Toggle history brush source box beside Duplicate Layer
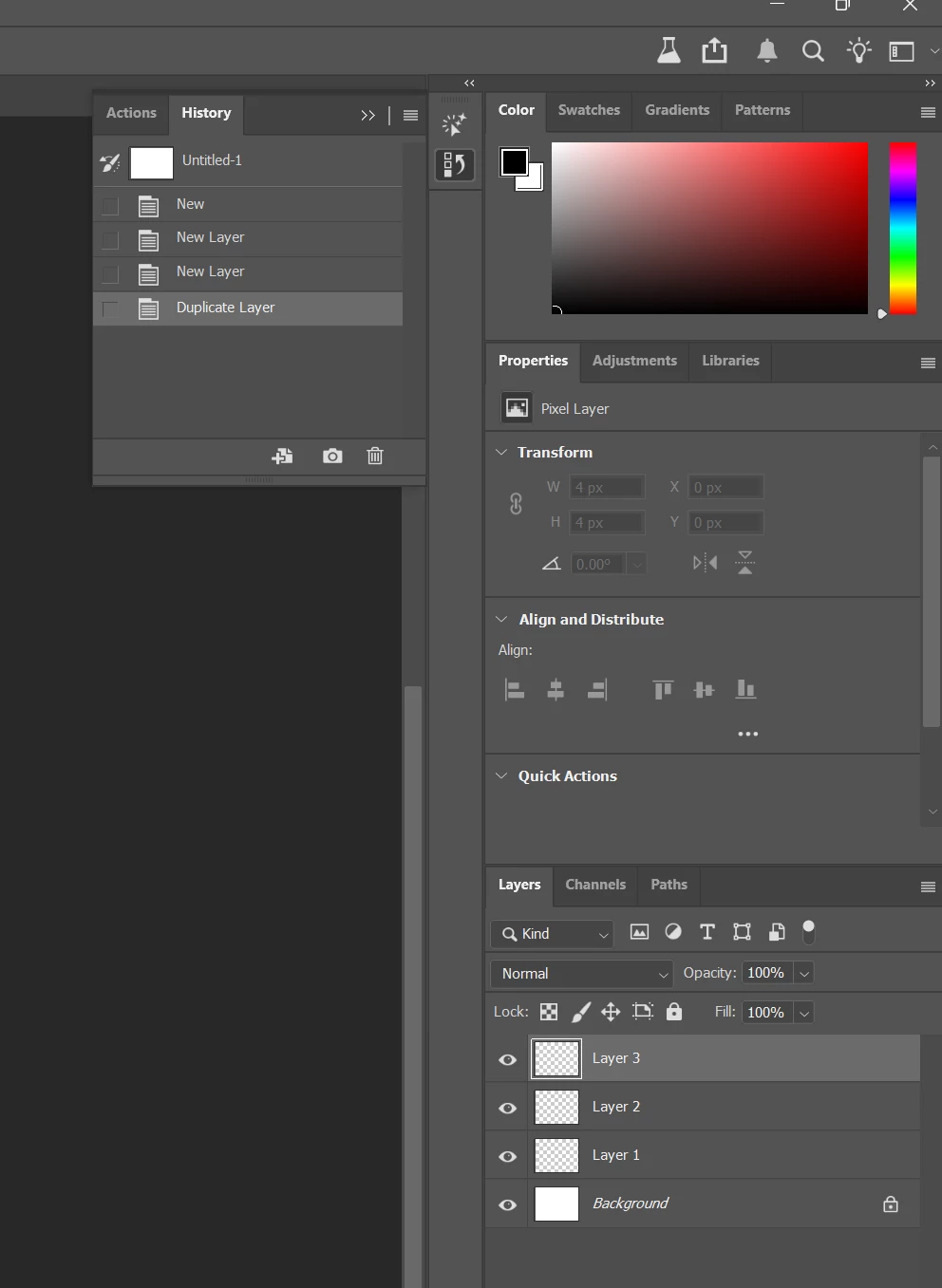The height and width of the screenshot is (1288, 942). 110,308
